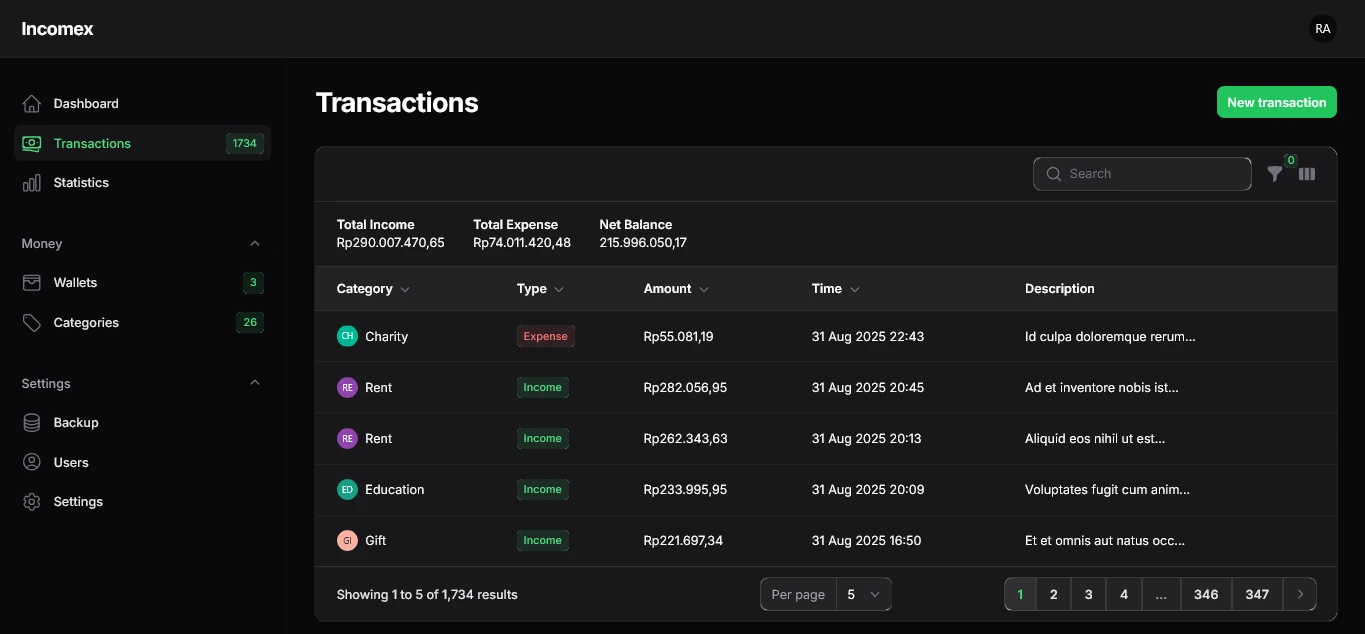Screen dimensions: 1365x634
Task: Go to next page arrow
Action: coord(1300,594)
